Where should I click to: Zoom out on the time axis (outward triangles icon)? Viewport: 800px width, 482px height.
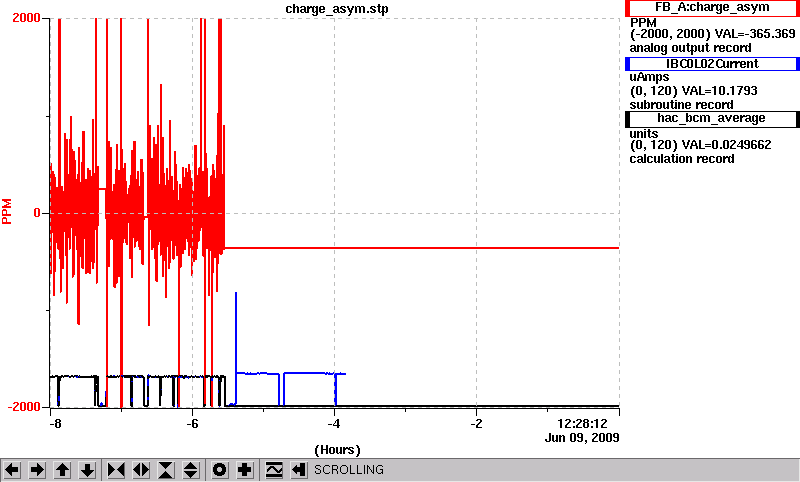pos(141,470)
